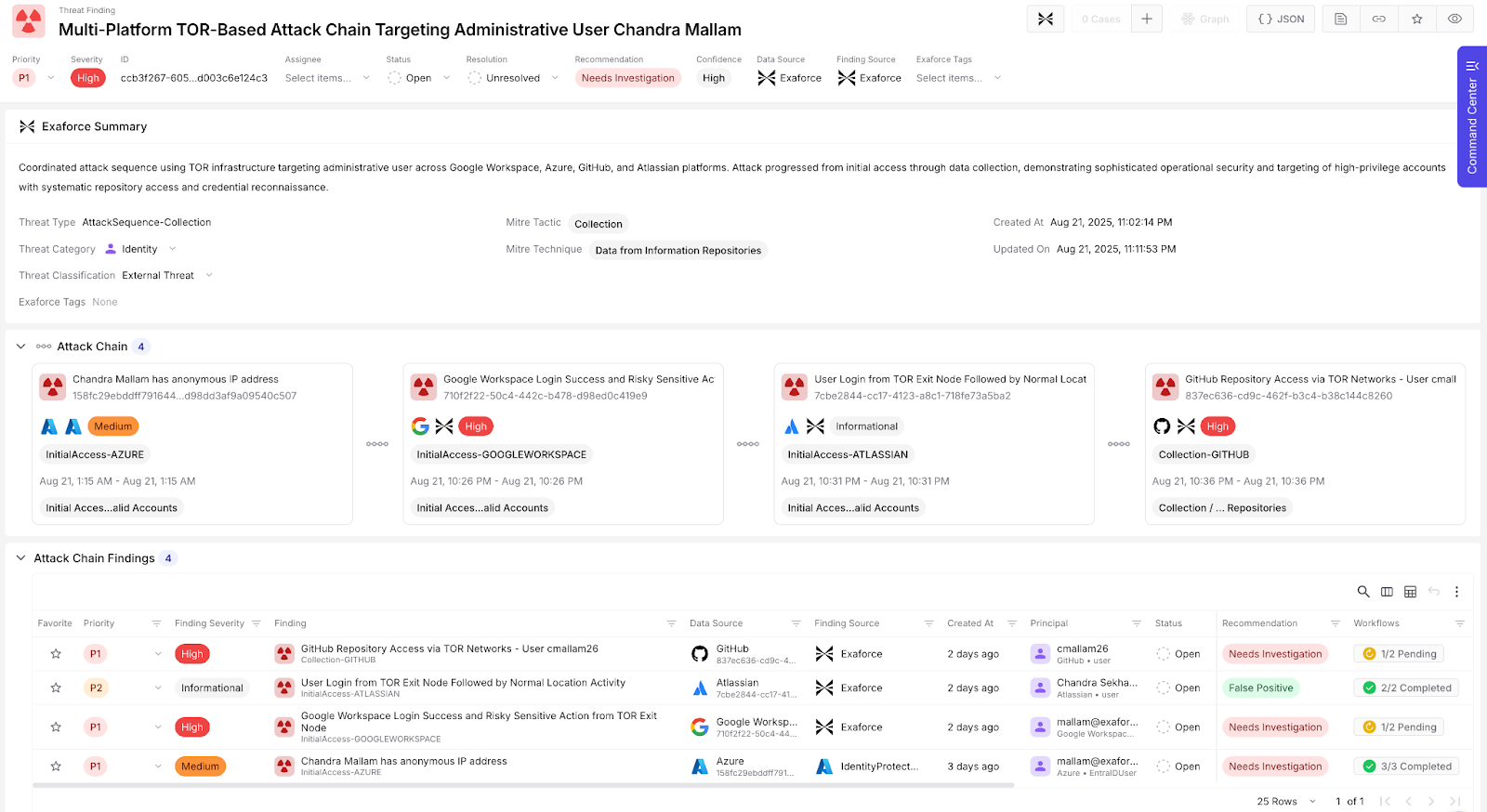Click Data from Information Repositories technique tag

[678, 250]
